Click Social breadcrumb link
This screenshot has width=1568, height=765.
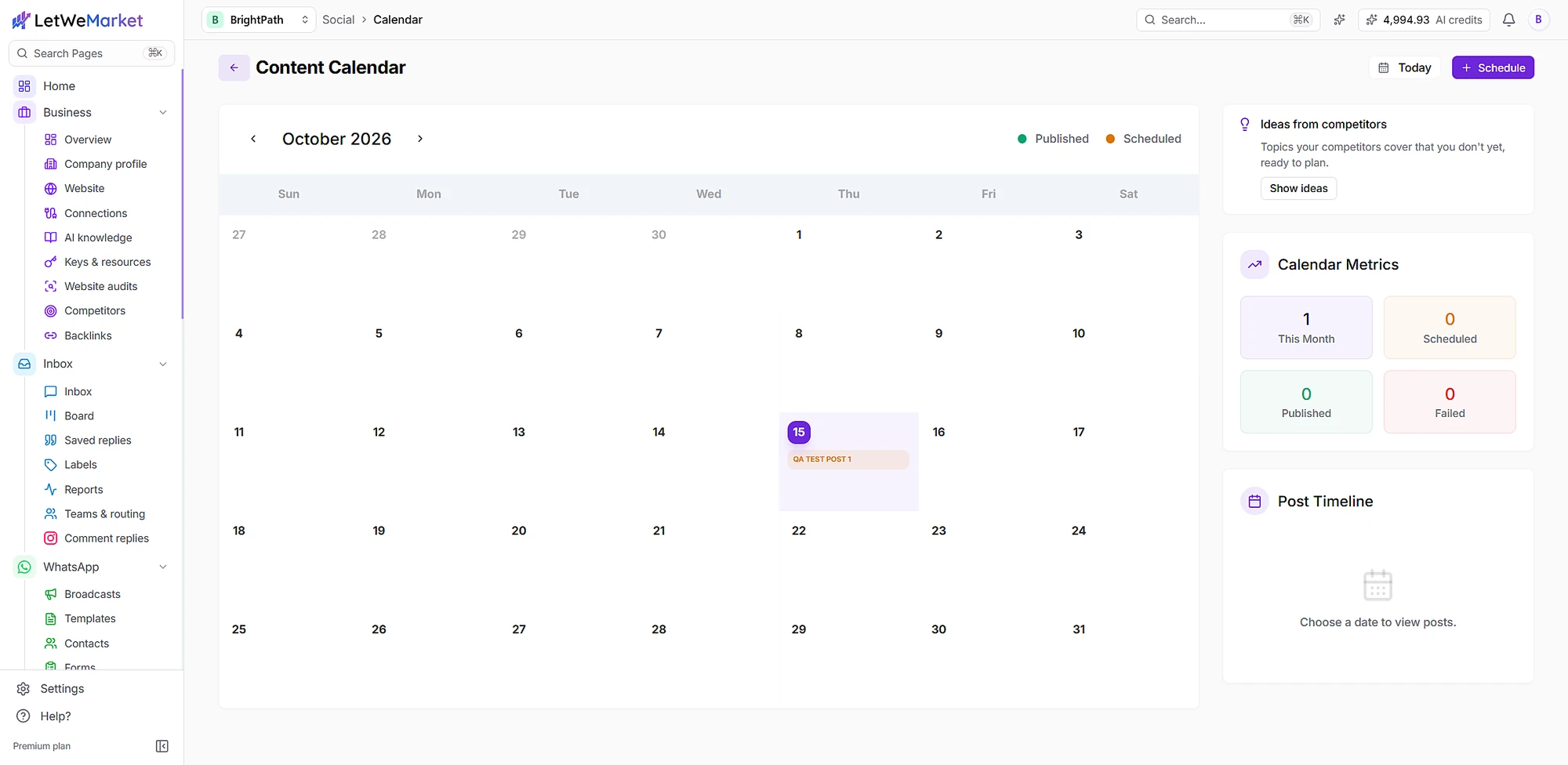coord(338,20)
